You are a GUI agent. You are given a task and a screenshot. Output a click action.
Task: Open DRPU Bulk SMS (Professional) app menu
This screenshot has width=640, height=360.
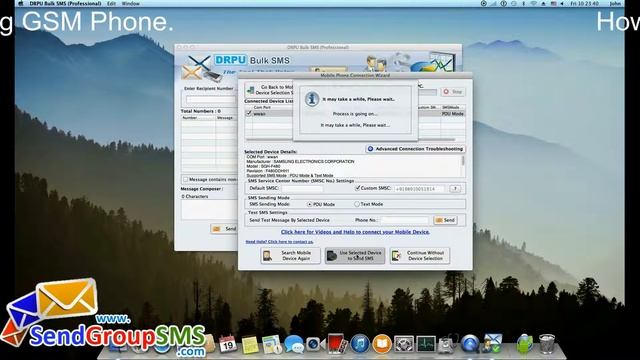pos(65,3)
